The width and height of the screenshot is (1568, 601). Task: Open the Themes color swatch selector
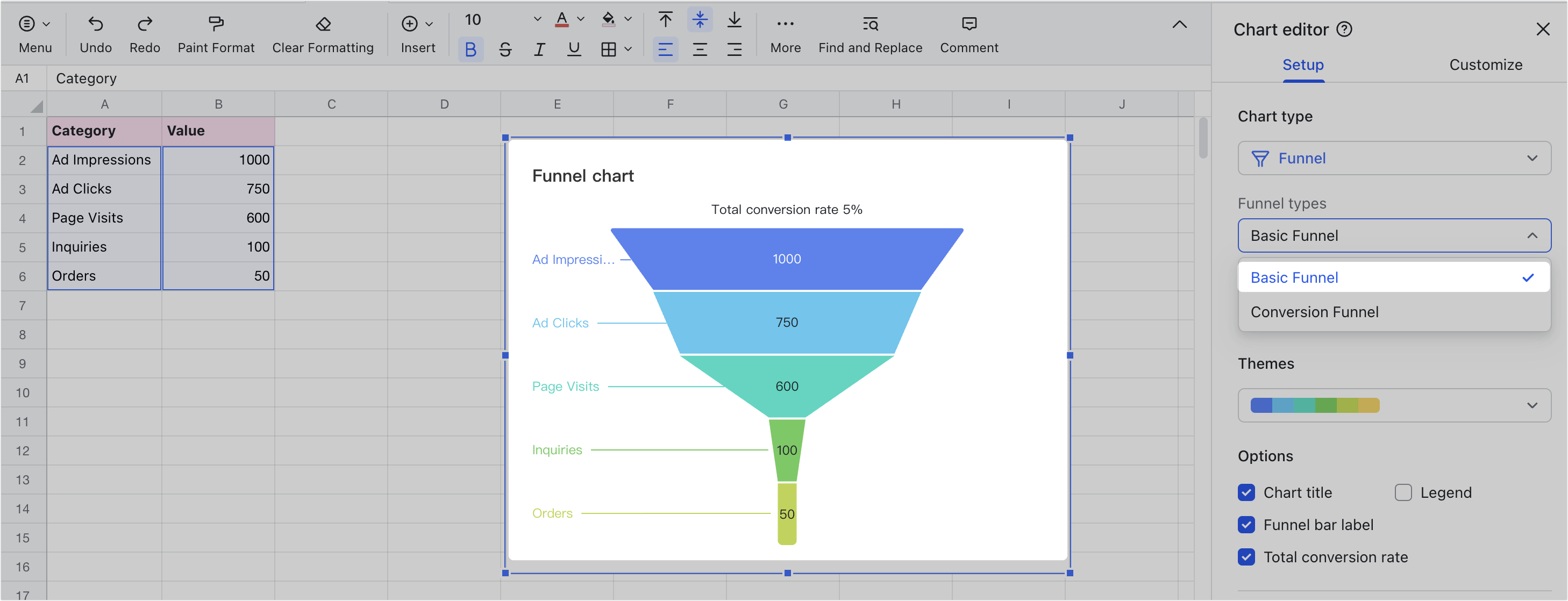[x=1394, y=405]
